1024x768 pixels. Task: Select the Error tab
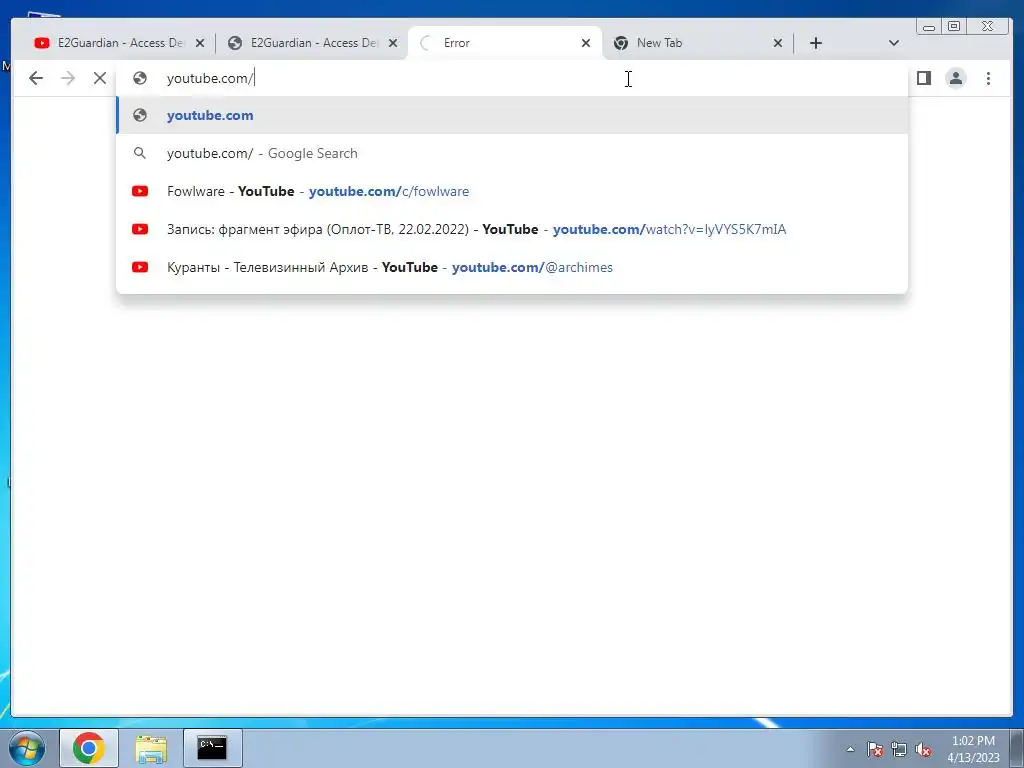pos(505,43)
